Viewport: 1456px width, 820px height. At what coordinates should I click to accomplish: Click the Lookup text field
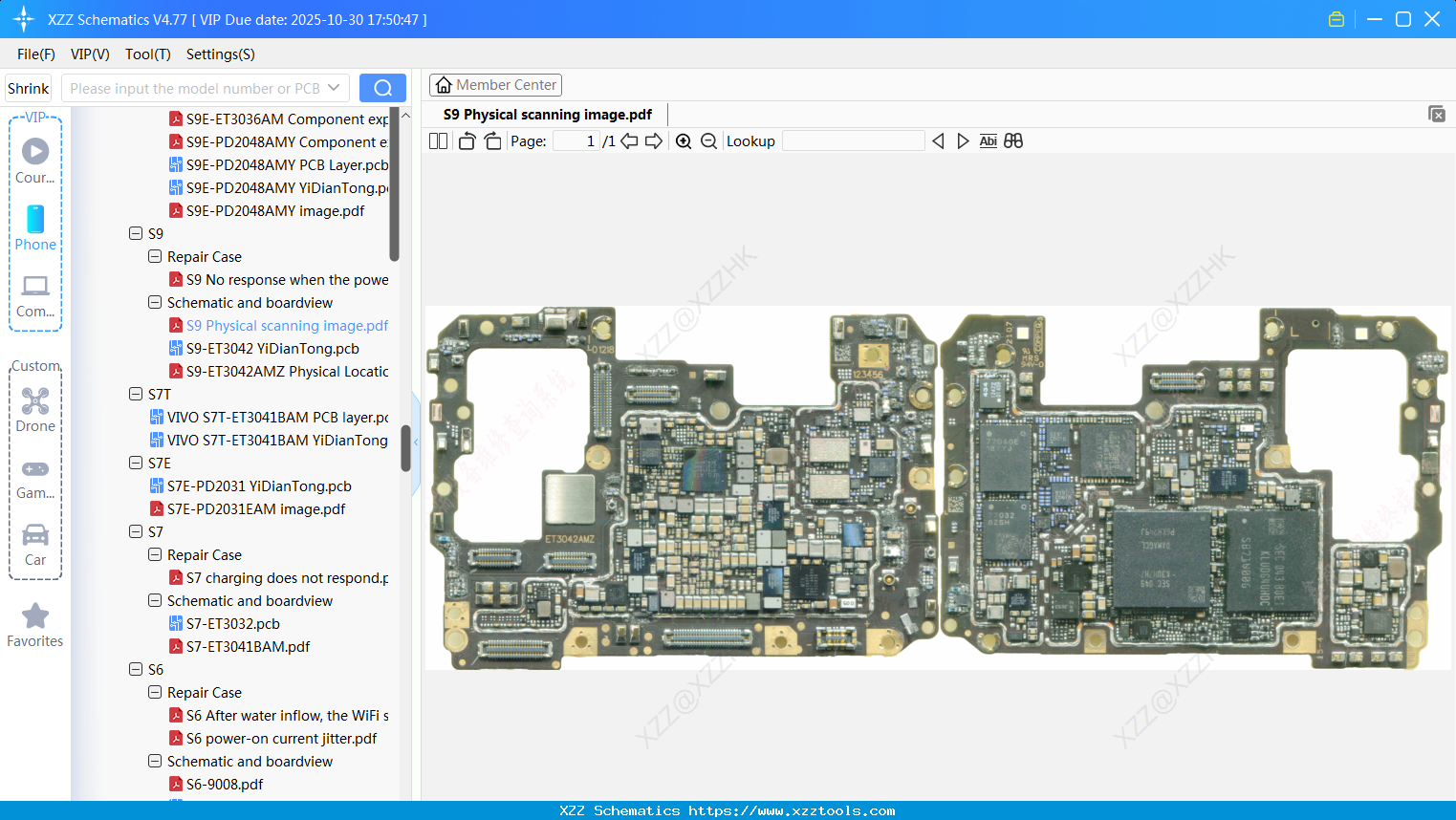pyautogui.click(x=854, y=141)
